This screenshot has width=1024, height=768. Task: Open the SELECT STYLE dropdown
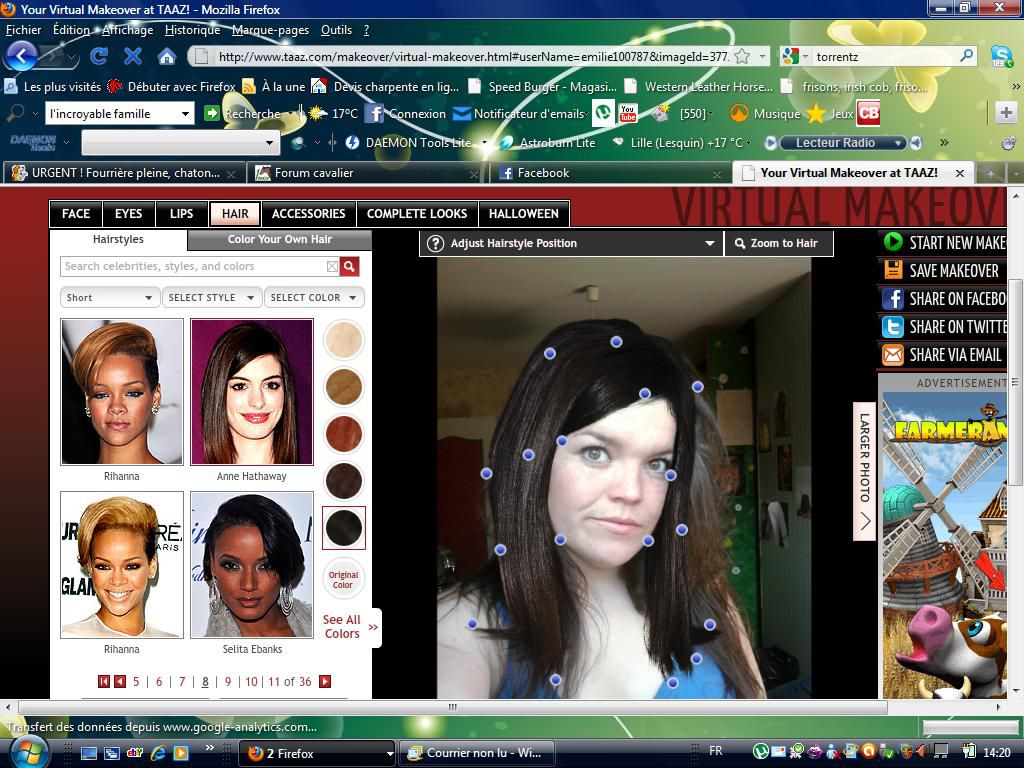tap(211, 297)
